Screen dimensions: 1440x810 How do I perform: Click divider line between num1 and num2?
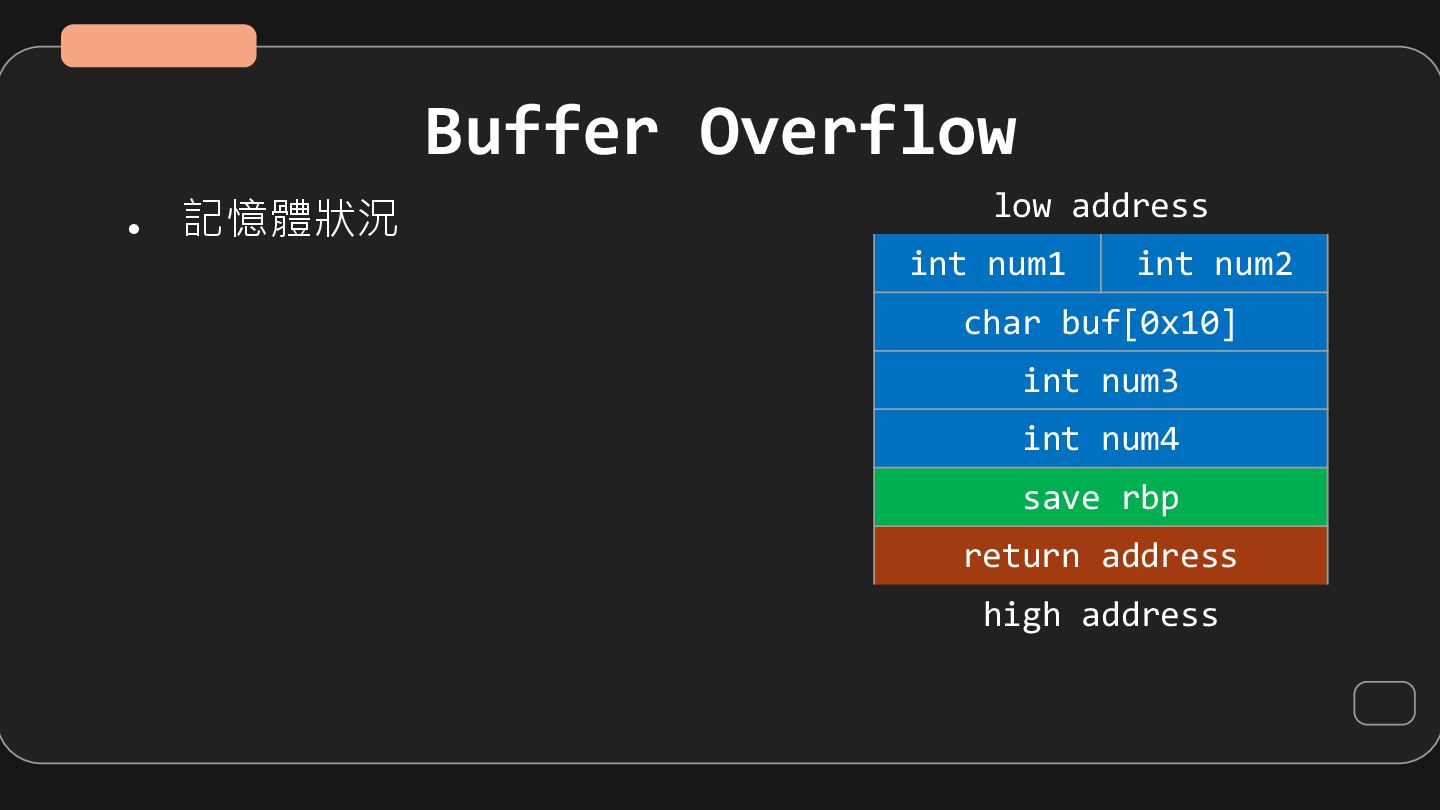coord(1101,264)
